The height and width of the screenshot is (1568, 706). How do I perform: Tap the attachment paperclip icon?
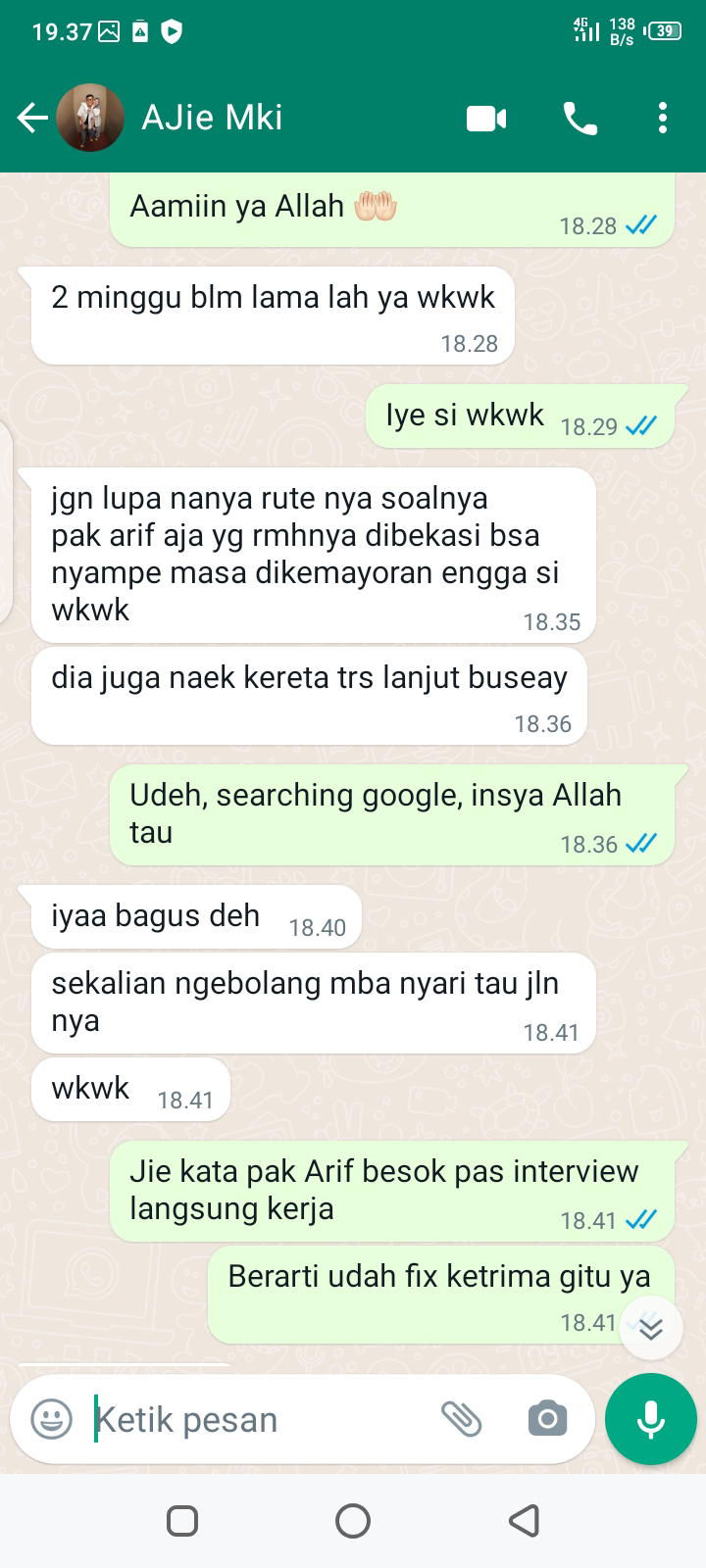pyautogui.click(x=461, y=1419)
